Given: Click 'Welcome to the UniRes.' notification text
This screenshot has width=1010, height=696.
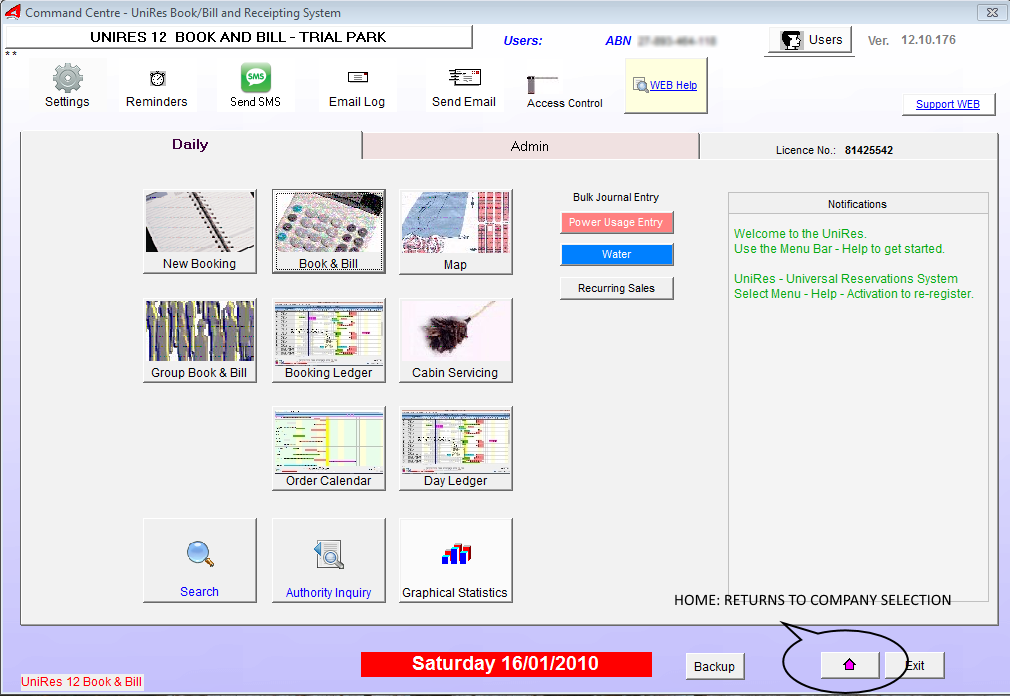Looking at the screenshot, I should coord(800,234).
